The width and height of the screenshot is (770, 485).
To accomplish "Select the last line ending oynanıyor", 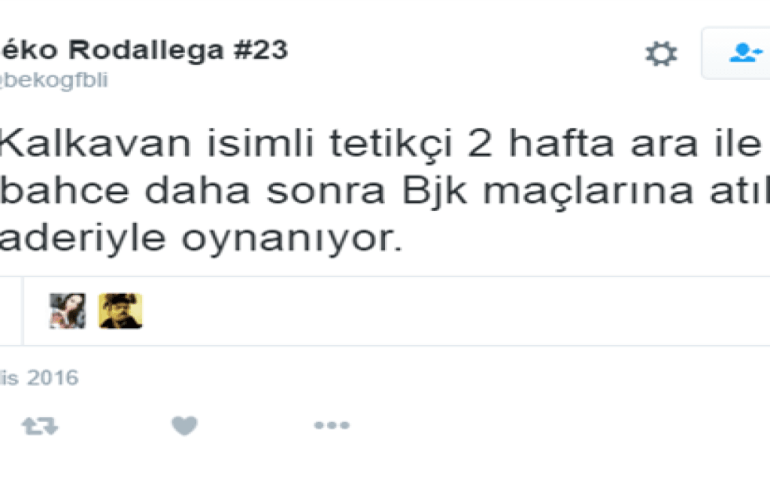I will coord(201,239).
